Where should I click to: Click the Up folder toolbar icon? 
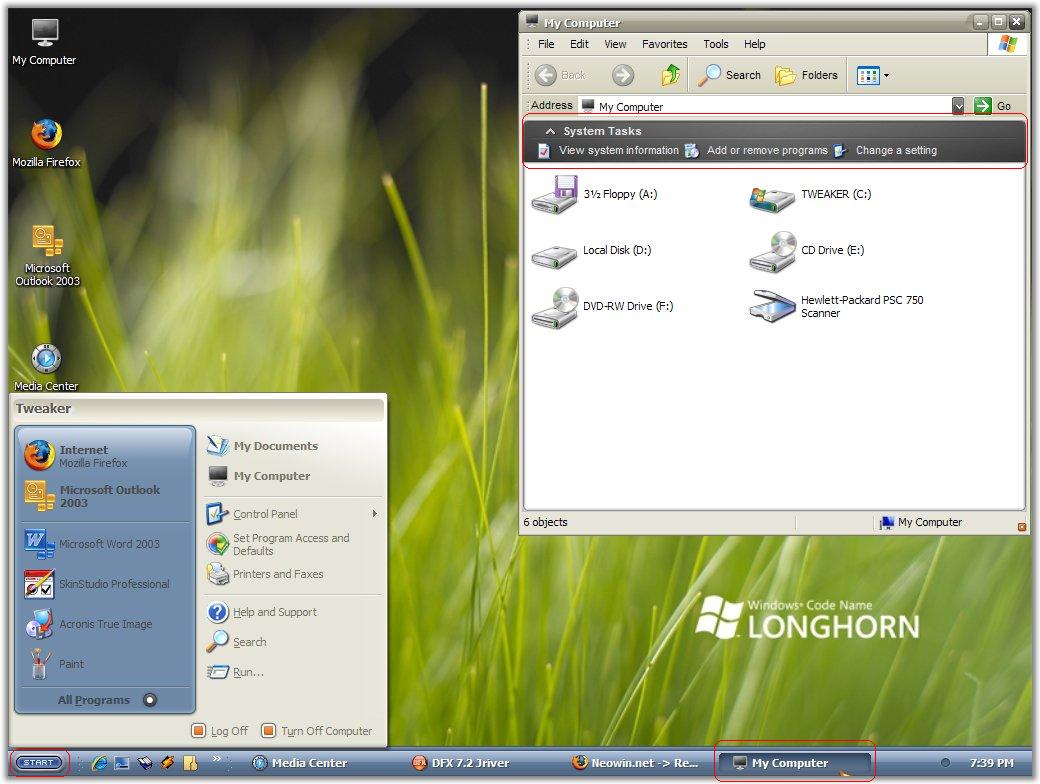click(671, 75)
